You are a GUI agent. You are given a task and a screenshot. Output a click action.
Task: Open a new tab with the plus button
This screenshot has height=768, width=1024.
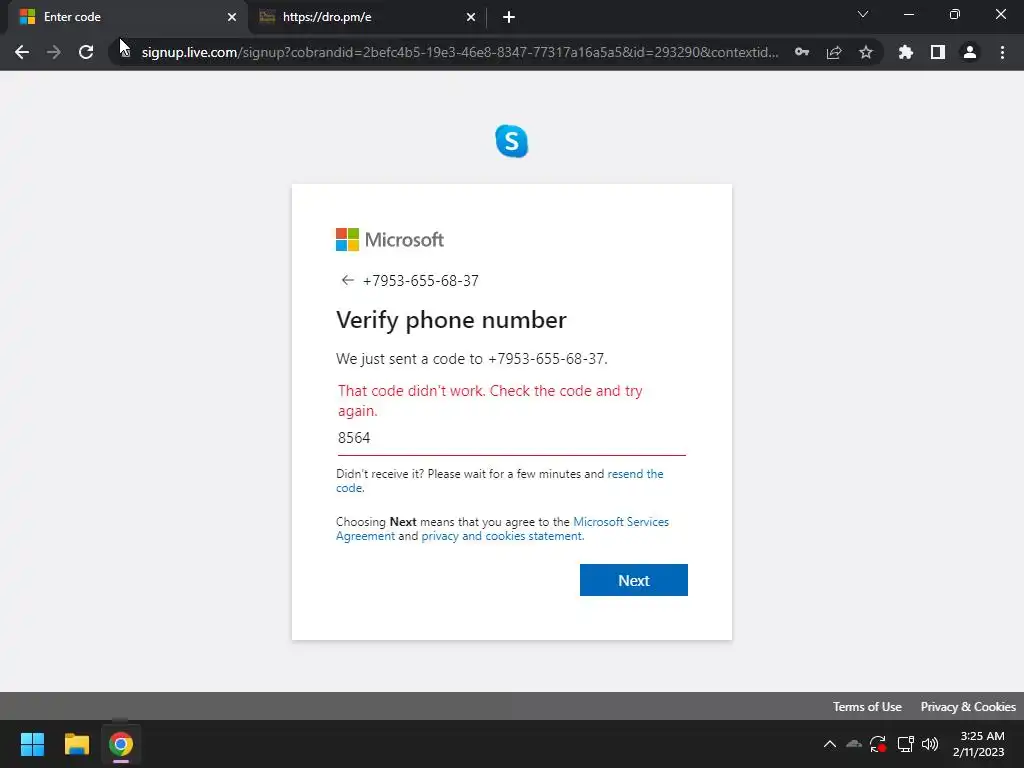click(509, 17)
